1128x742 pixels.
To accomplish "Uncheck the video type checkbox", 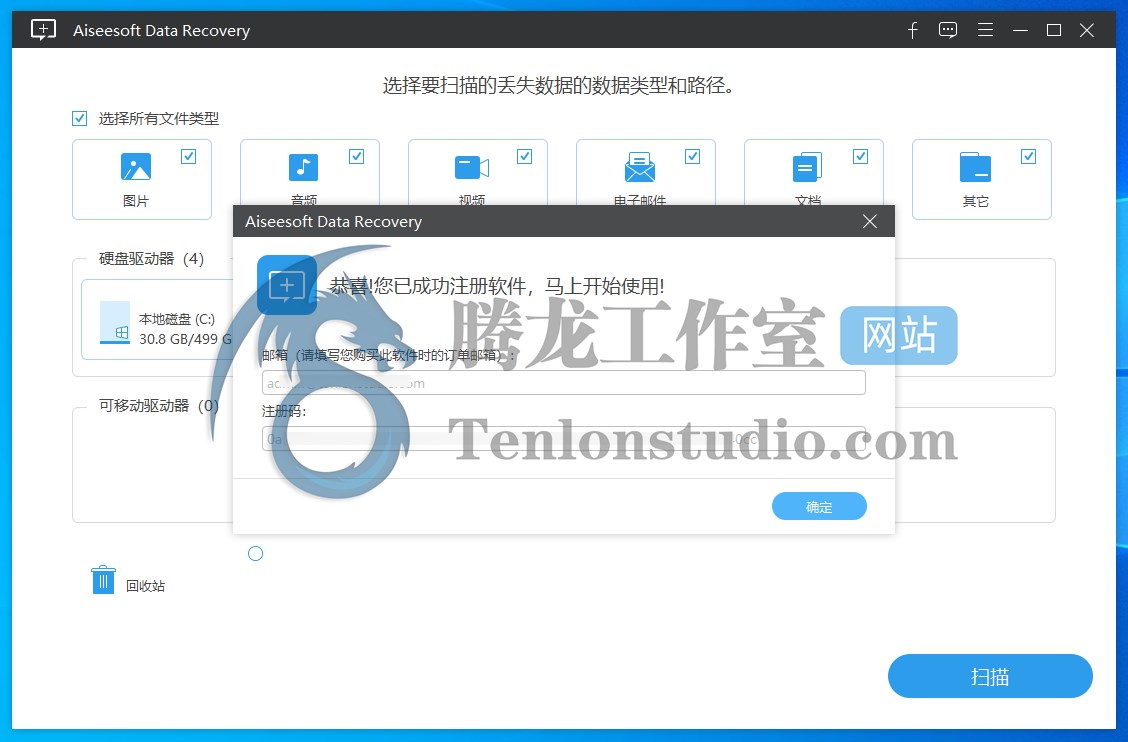I will pyautogui.click(x=524, y=156).
